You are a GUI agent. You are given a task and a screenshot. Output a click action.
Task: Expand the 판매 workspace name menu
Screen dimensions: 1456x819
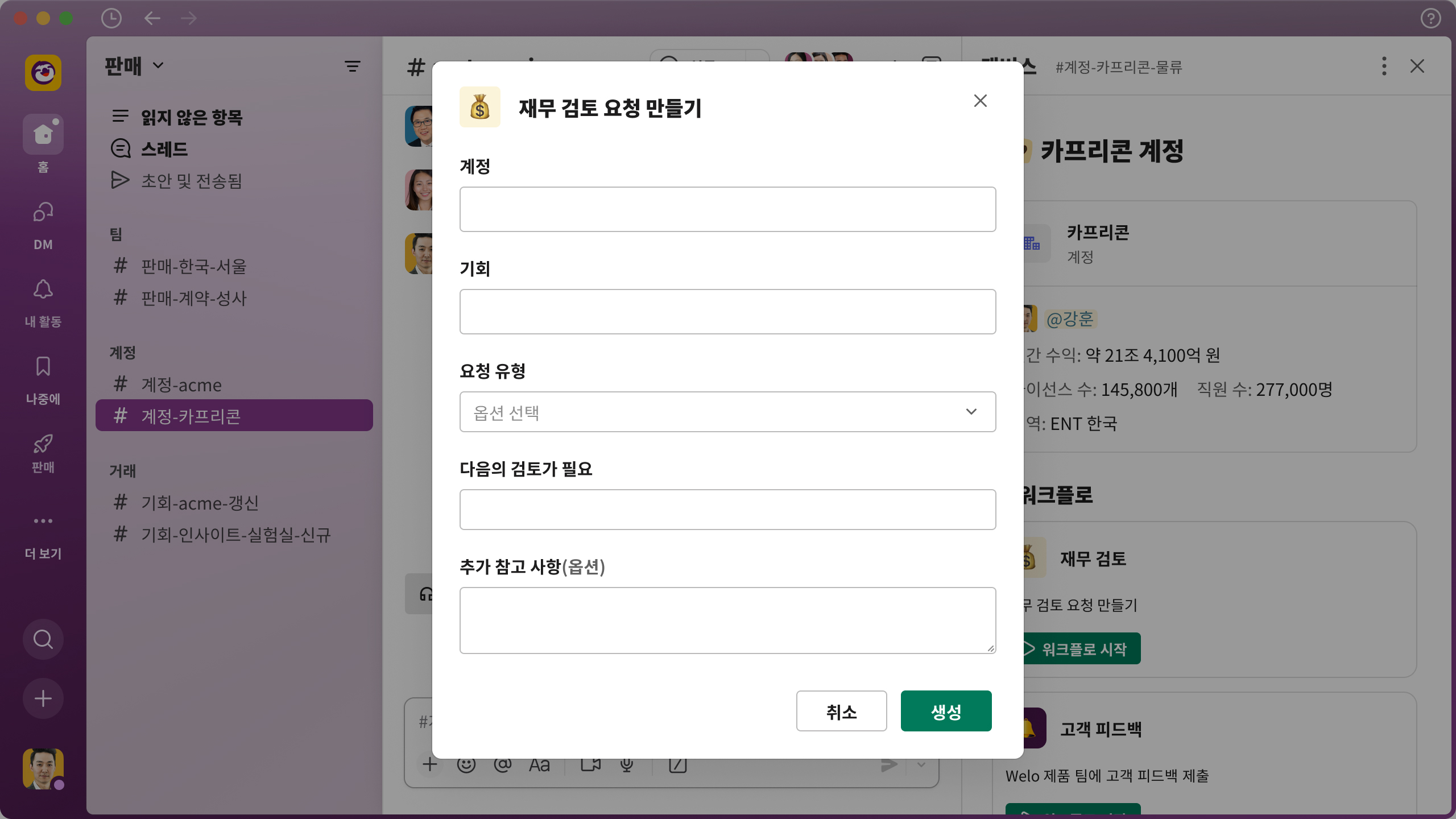pos(134,66)
